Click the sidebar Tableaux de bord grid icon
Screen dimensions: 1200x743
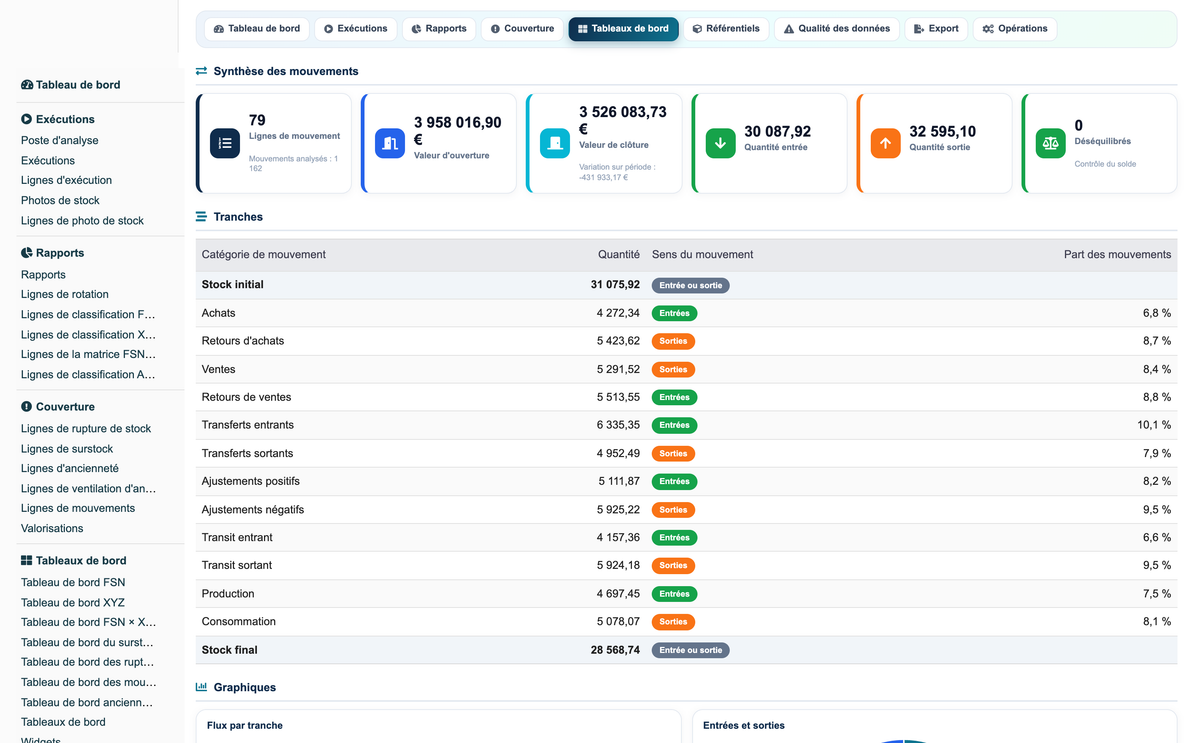click(x=27, y=561)
